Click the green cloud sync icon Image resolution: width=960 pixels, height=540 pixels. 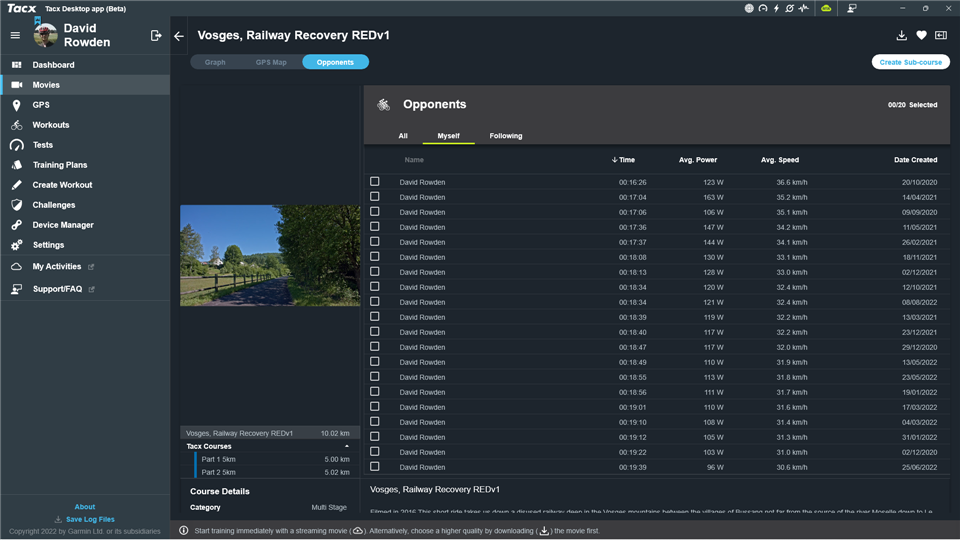point(826,9)
